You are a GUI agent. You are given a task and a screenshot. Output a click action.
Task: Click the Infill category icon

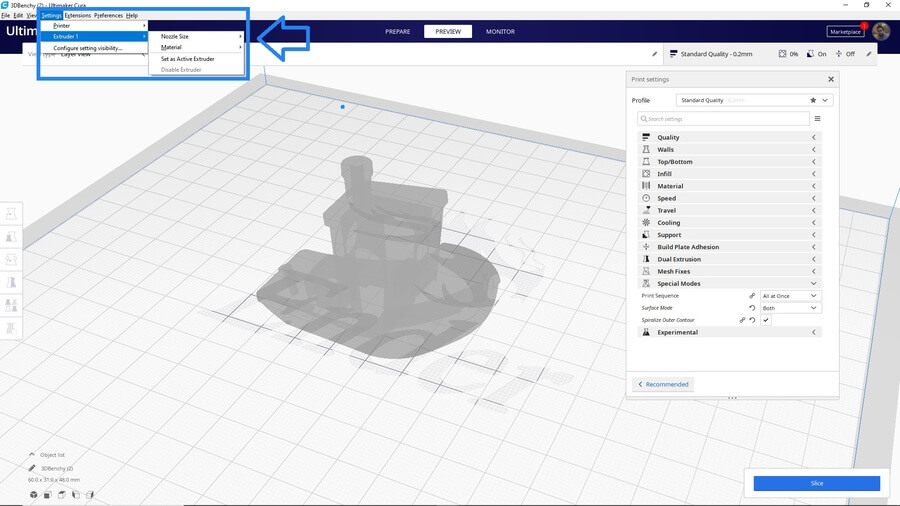[646, 174]
